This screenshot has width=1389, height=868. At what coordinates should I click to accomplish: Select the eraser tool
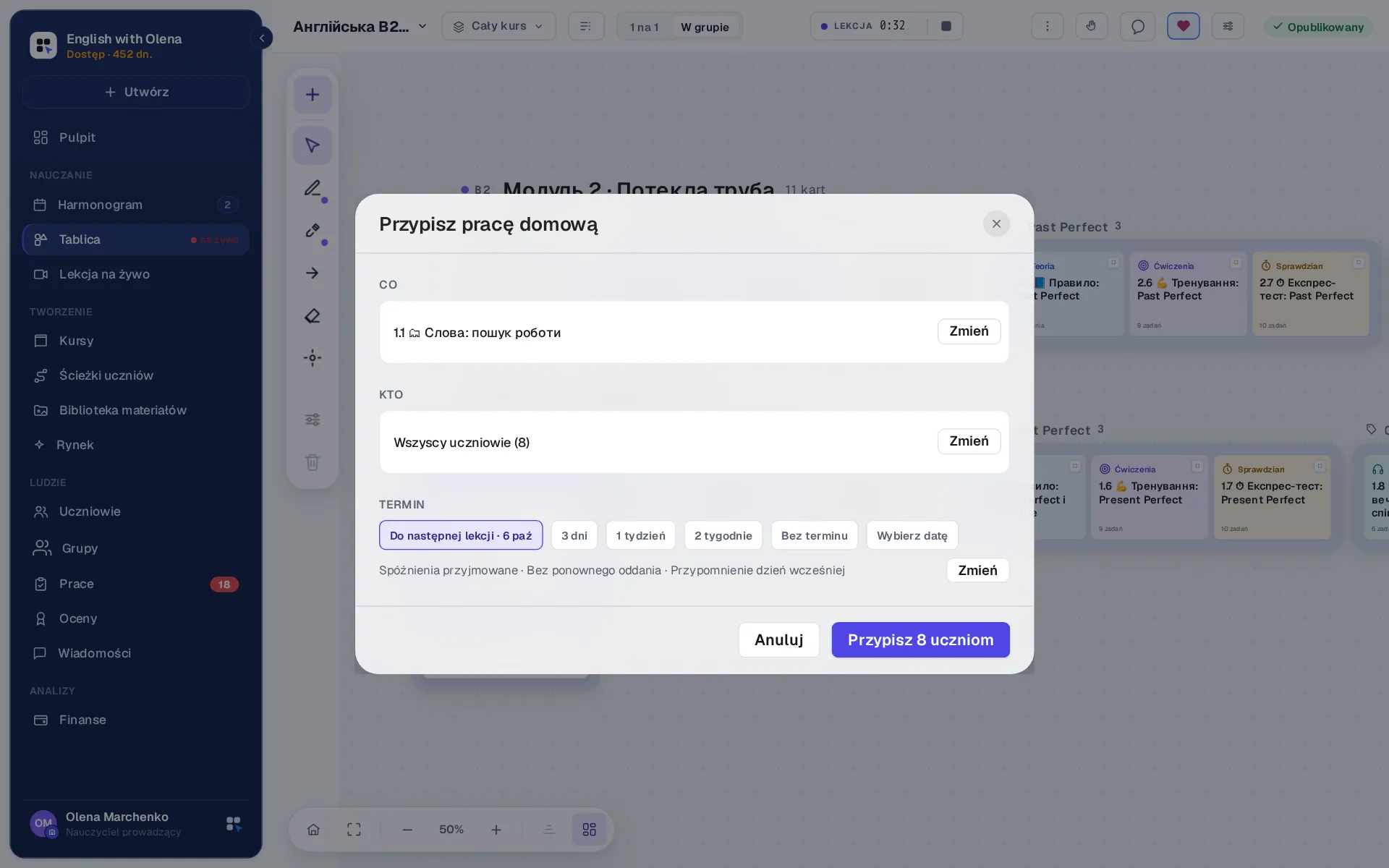[x=313, y=316]
